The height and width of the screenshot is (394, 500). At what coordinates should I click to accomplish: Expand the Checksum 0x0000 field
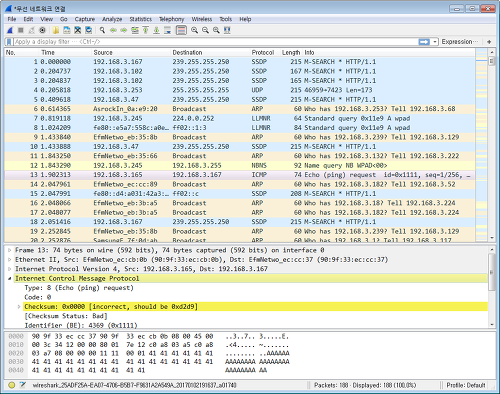[19, 306]
